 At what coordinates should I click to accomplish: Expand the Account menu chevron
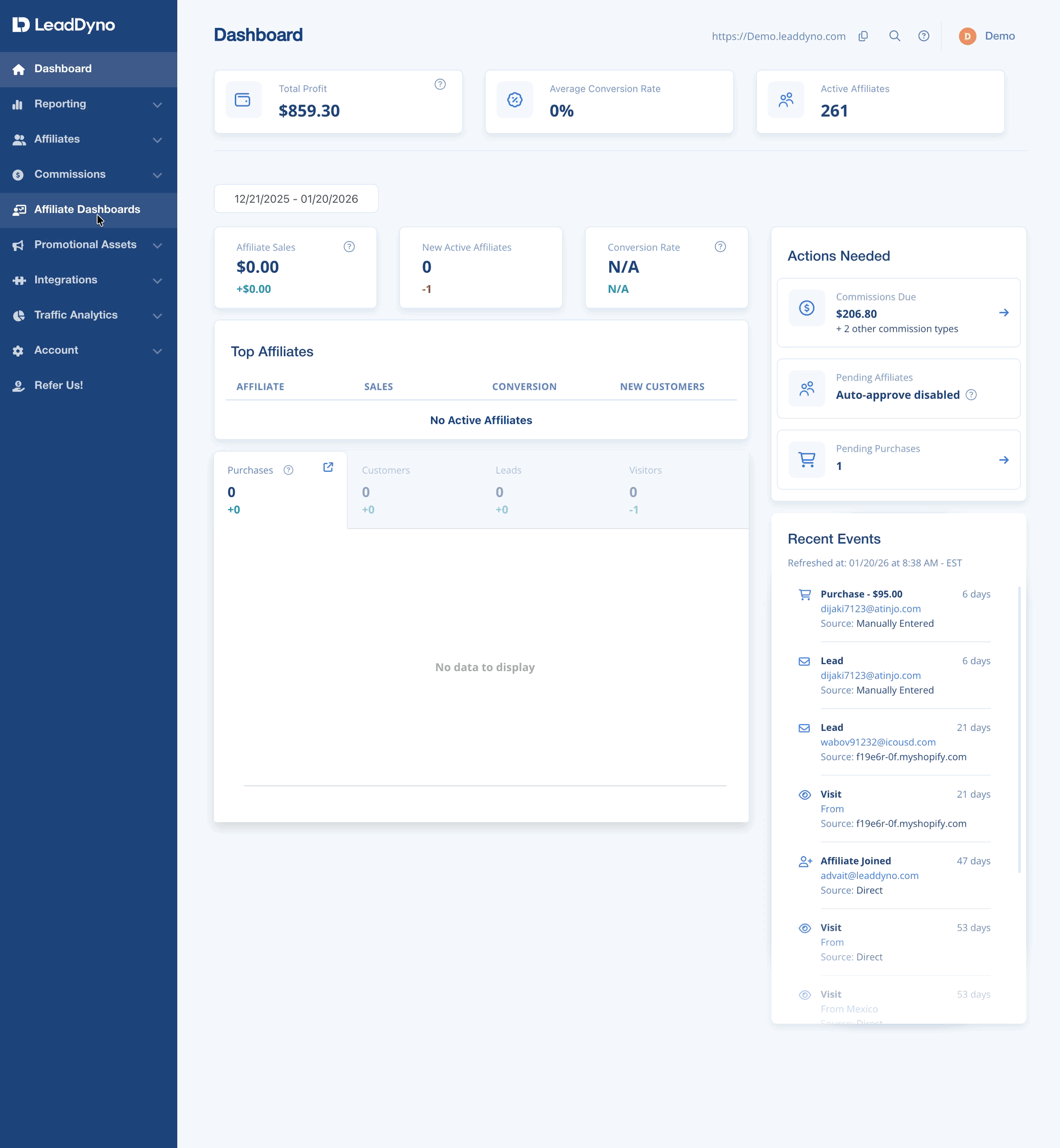click(x=157, y=351)
